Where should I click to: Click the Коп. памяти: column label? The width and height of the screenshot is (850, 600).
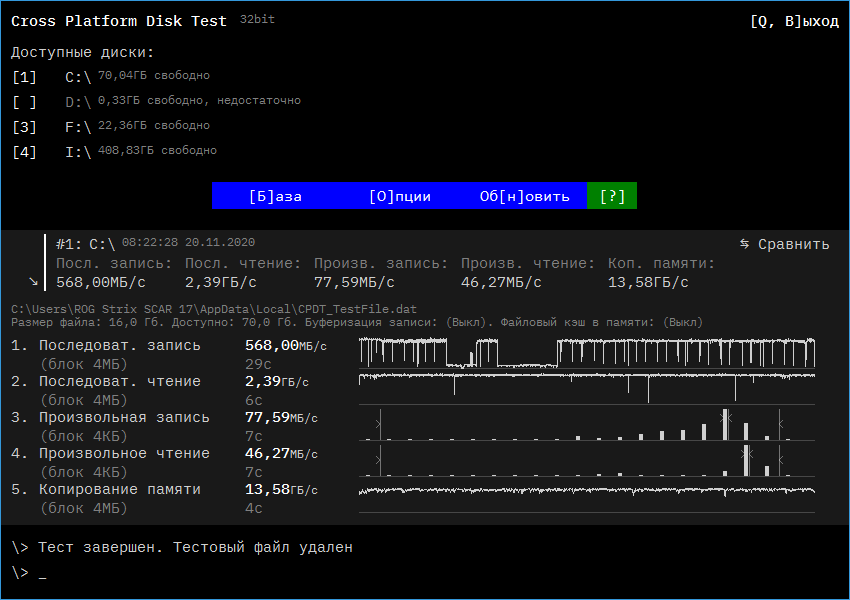point(661,263)
